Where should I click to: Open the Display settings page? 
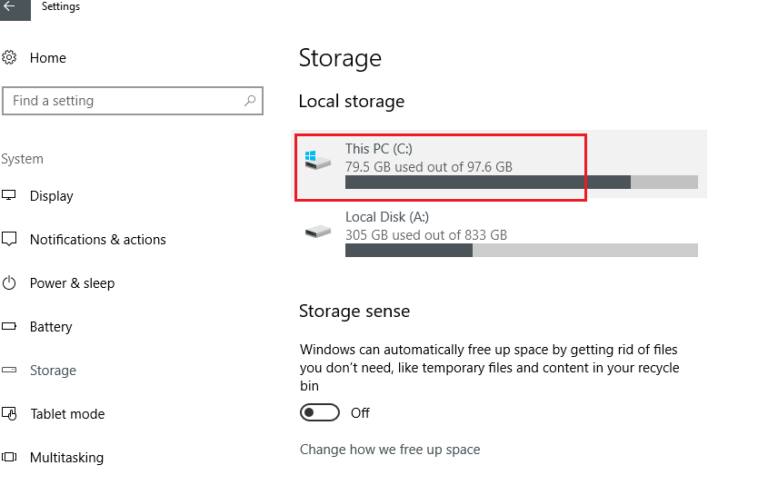[x=51, y=196]
